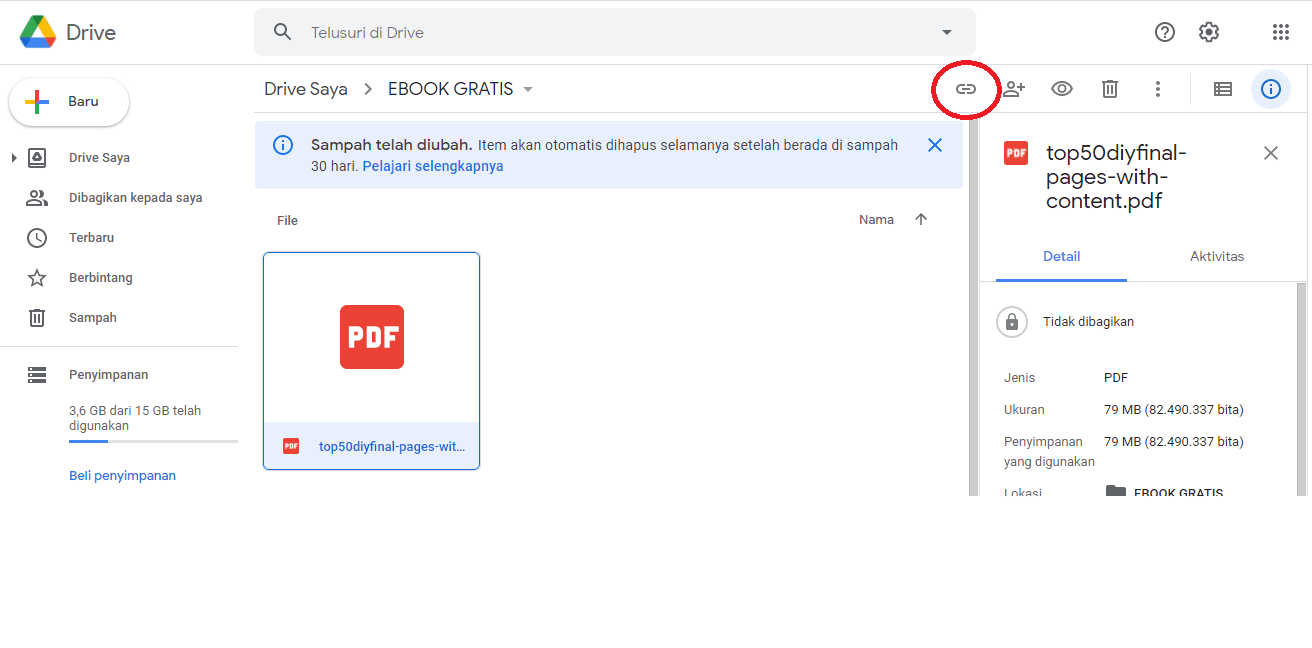Preview the file with the eye icon

(x=1061, y=89)
